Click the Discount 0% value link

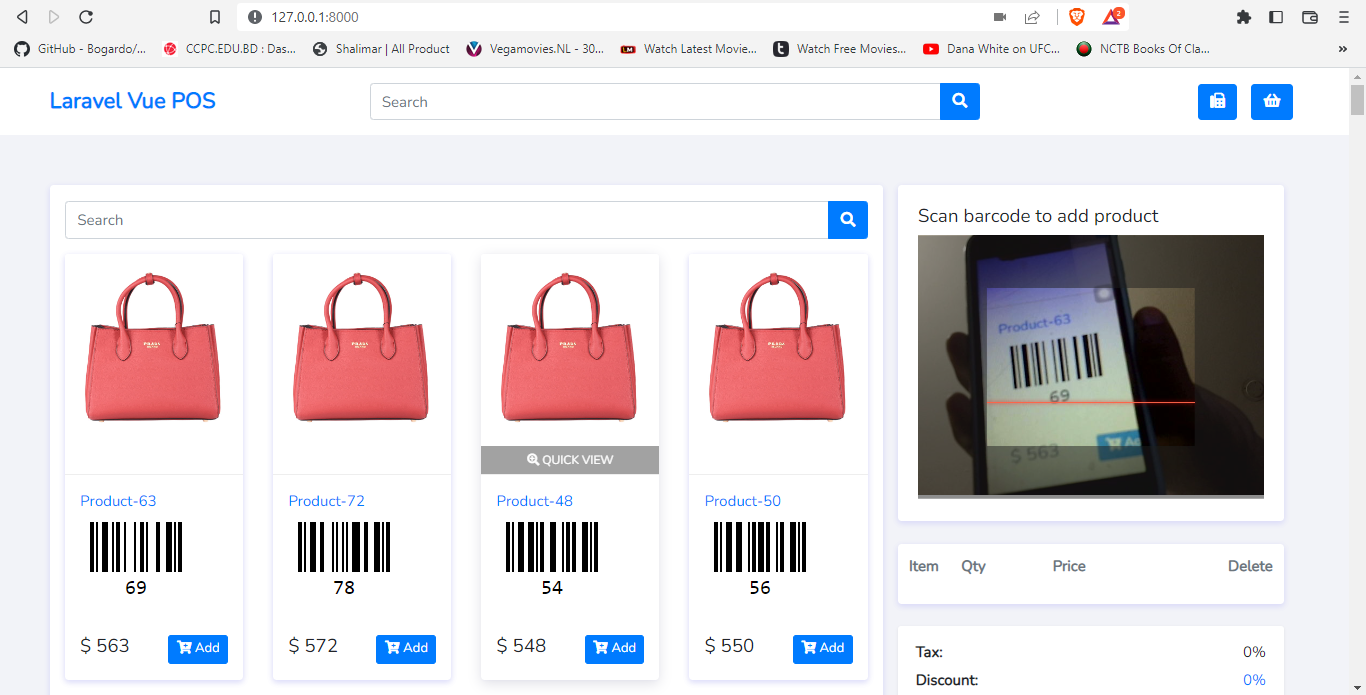click(1254, 680)
